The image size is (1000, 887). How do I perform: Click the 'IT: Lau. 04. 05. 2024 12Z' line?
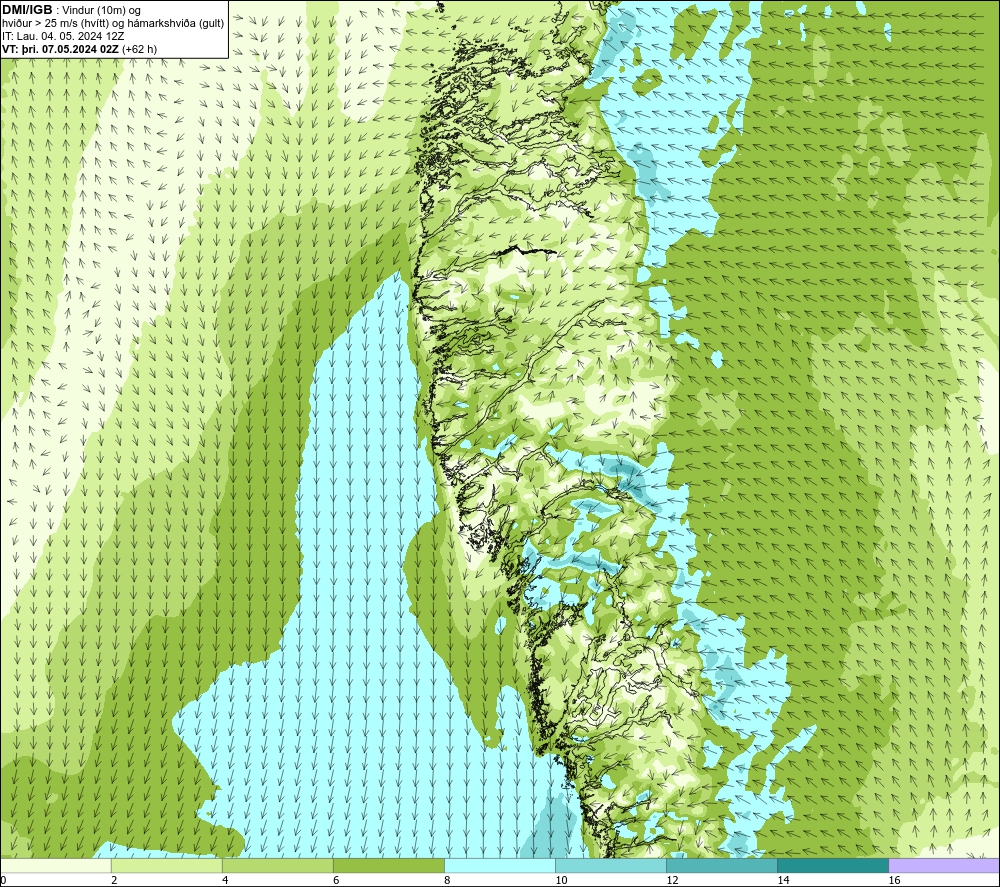click(x=63, y=36)
